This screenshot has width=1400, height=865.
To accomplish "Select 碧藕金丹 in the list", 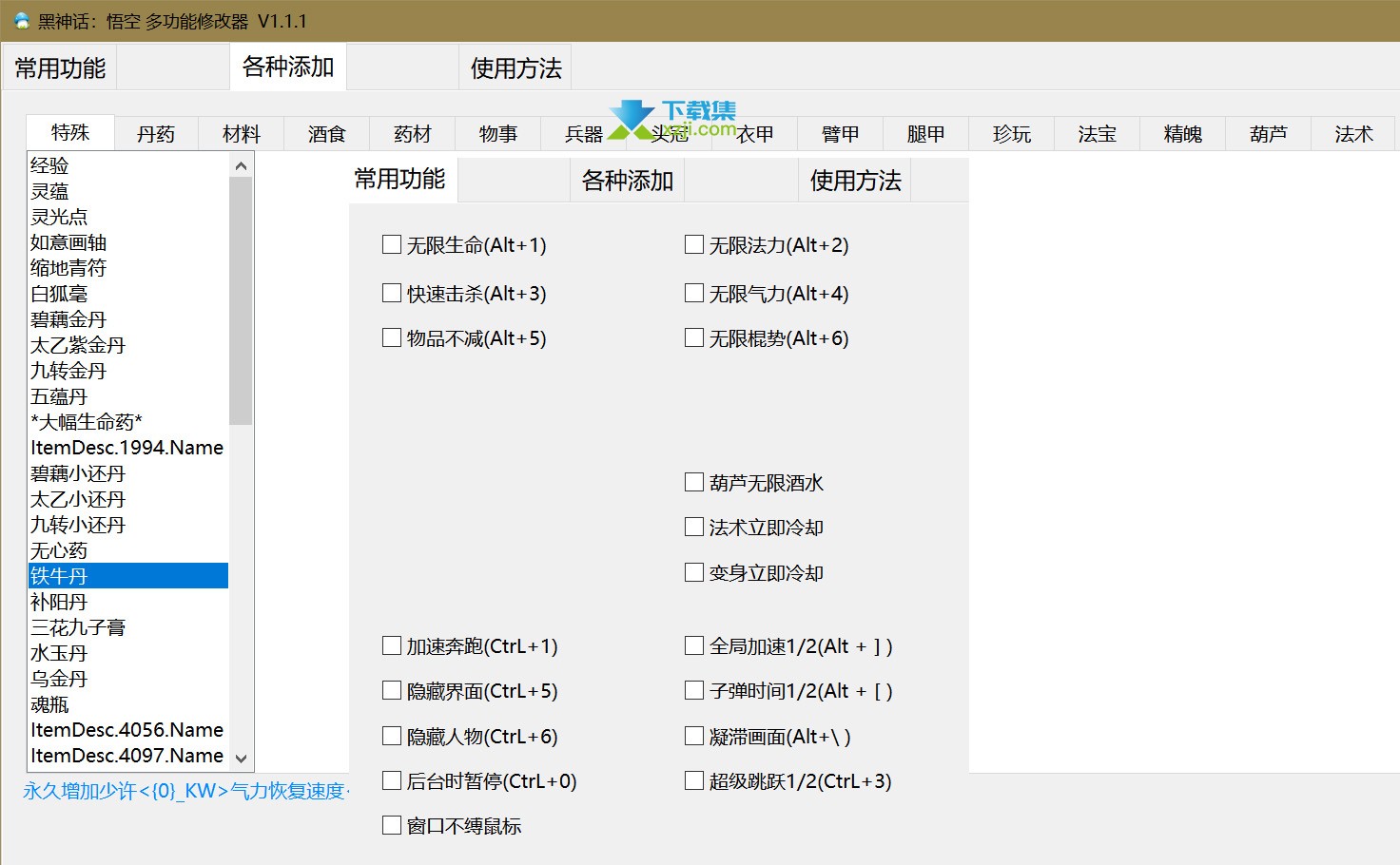I will click(128, 319).
